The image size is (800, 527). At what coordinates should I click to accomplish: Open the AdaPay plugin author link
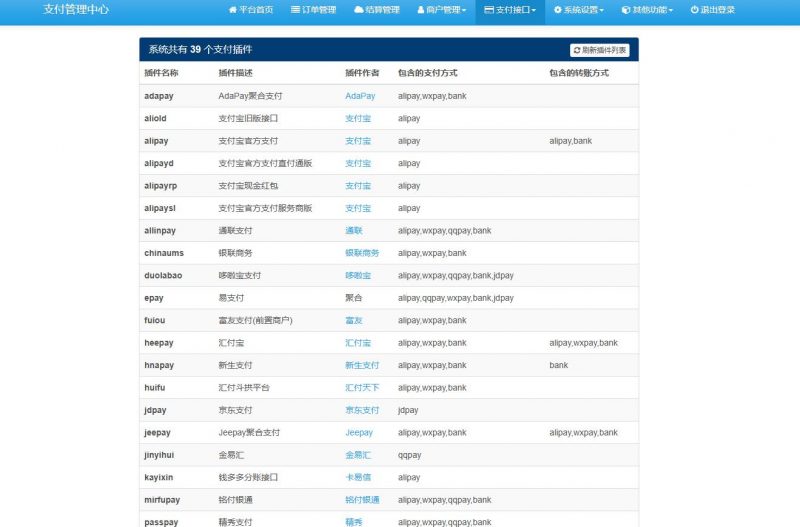[x=360, y=96]
